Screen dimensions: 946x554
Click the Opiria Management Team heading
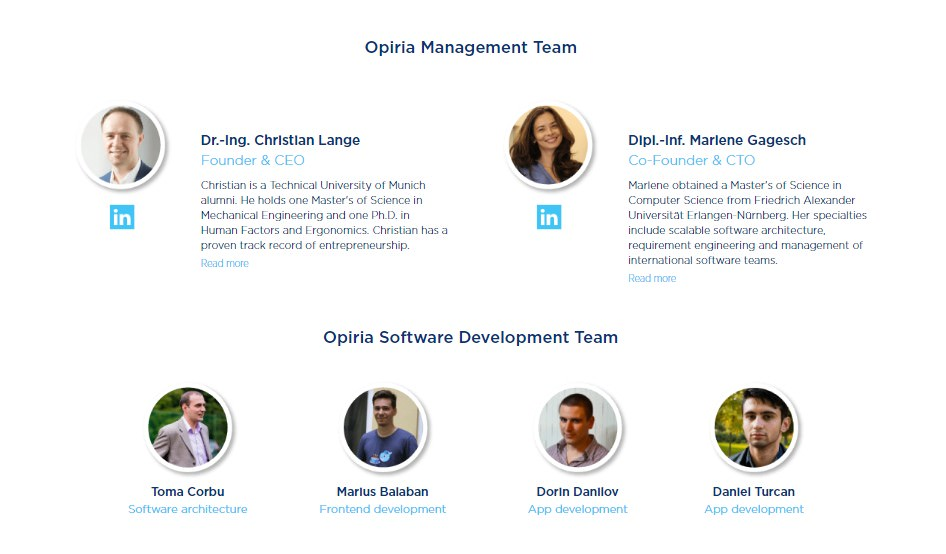[471, 47]
